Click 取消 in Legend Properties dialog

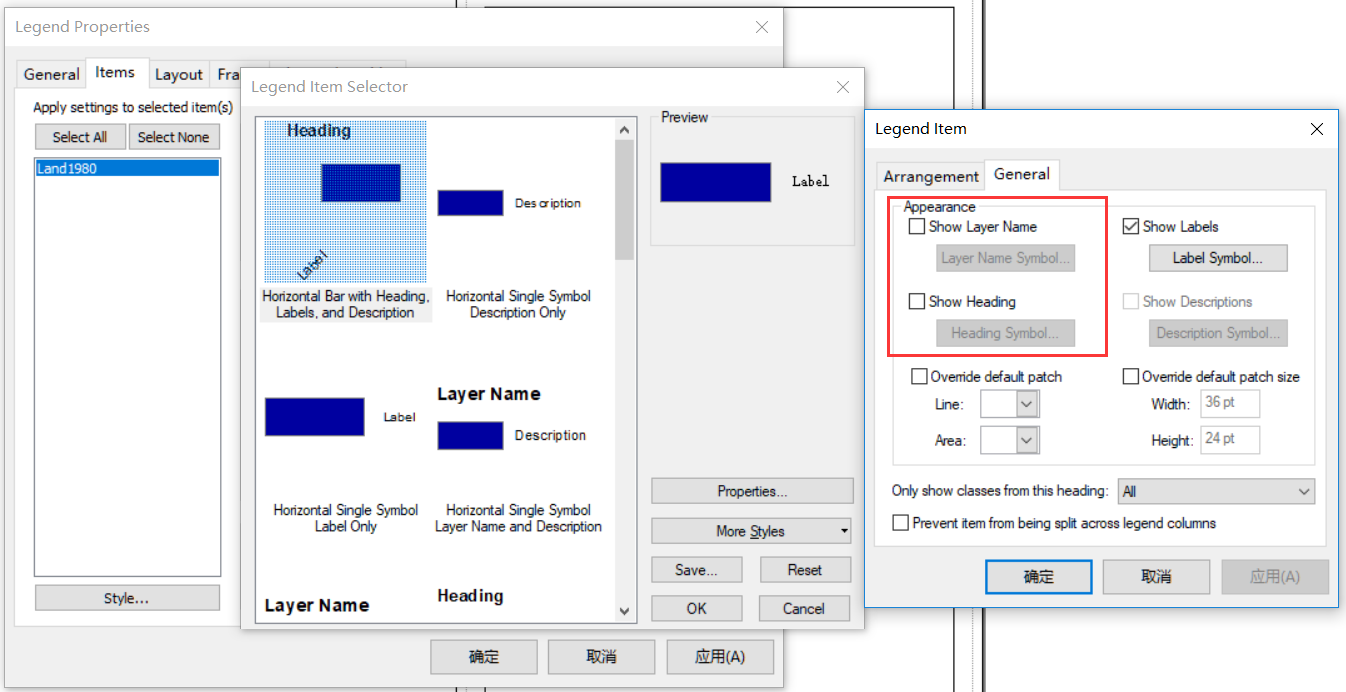click(602, 657)
